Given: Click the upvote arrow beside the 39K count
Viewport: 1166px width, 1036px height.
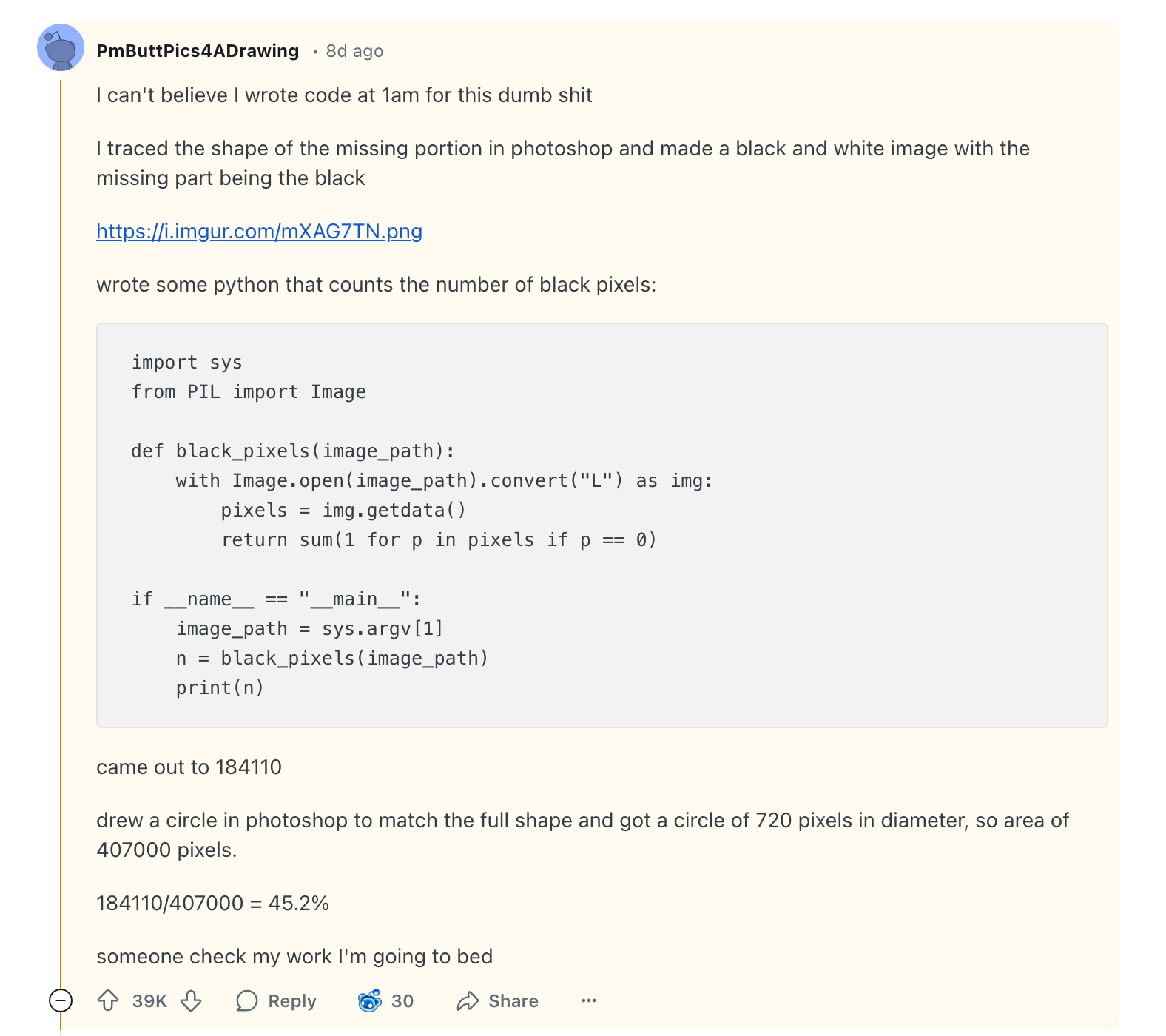Looking at the screenshot, I should pyautogui.click(x=109, y=1000).
